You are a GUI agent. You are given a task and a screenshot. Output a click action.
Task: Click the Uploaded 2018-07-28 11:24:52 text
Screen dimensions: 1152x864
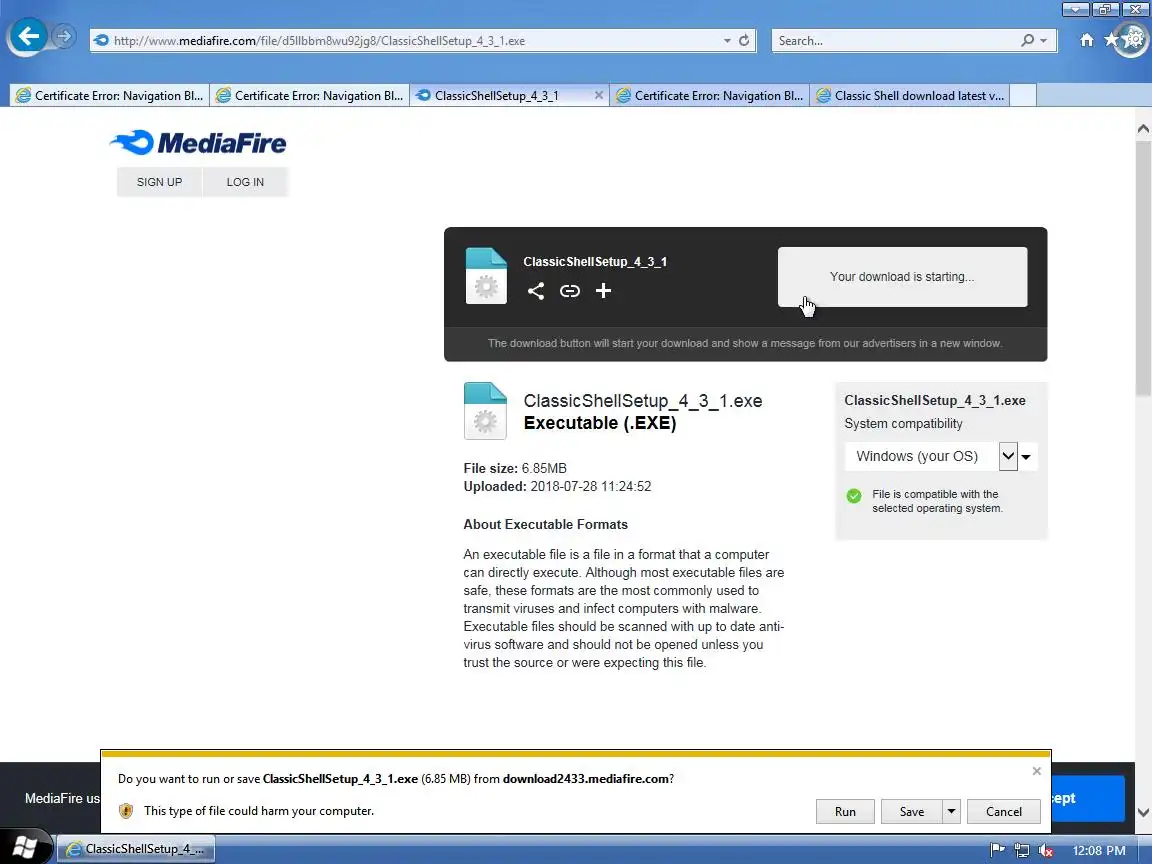[x=557, y=486]
